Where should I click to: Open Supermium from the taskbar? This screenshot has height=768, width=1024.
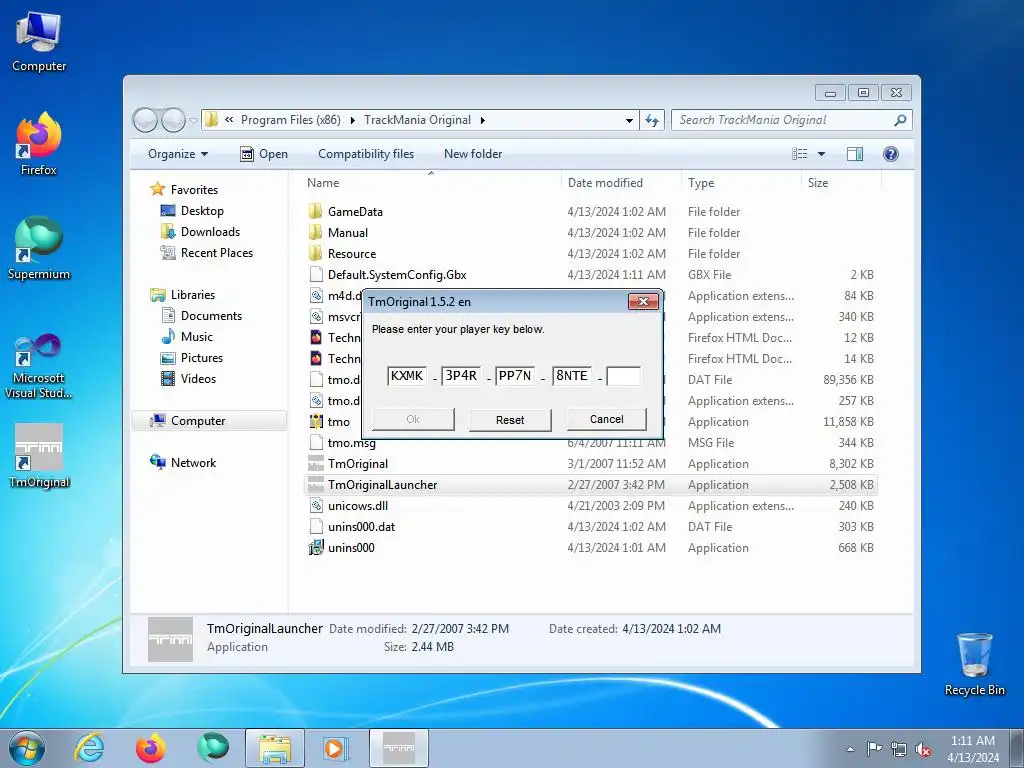212,748
